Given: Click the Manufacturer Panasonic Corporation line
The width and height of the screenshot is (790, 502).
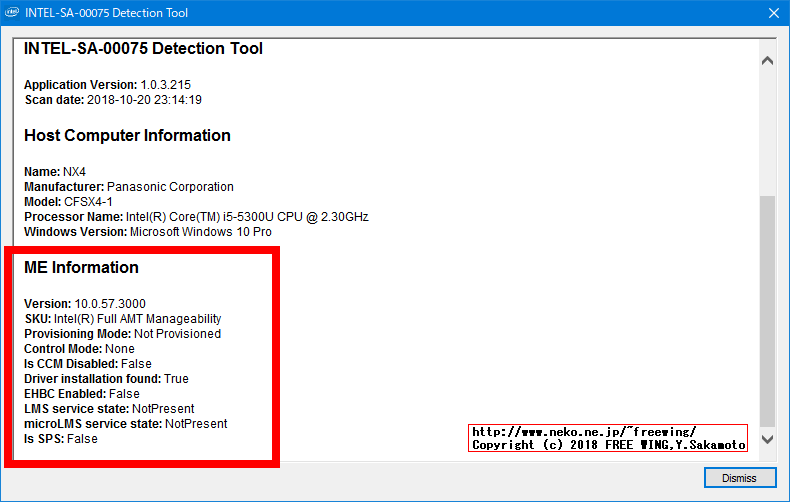Looking at the screenshot, I should coord(128,187).
